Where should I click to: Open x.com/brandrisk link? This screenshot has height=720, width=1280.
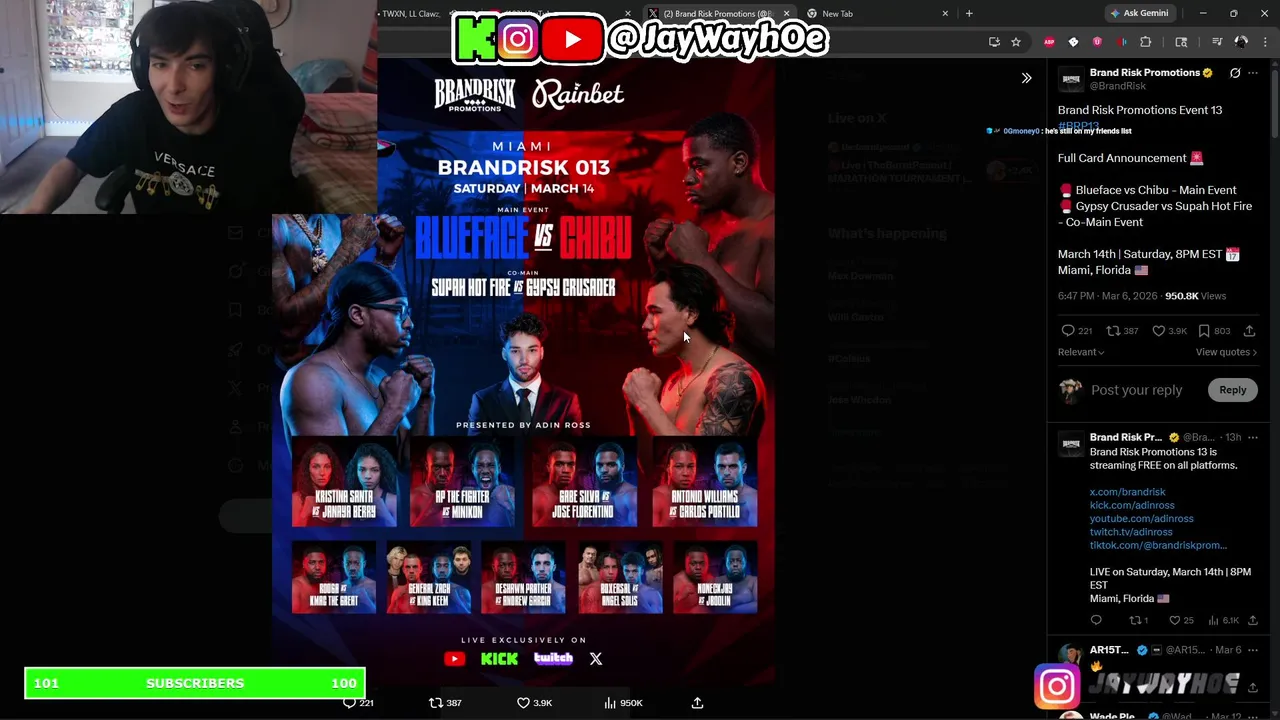pos(1127,492)
